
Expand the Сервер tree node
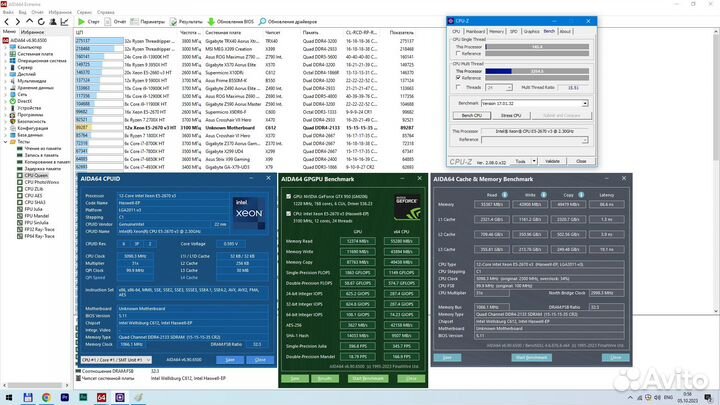pyautogui.click(x=6, y=68)
